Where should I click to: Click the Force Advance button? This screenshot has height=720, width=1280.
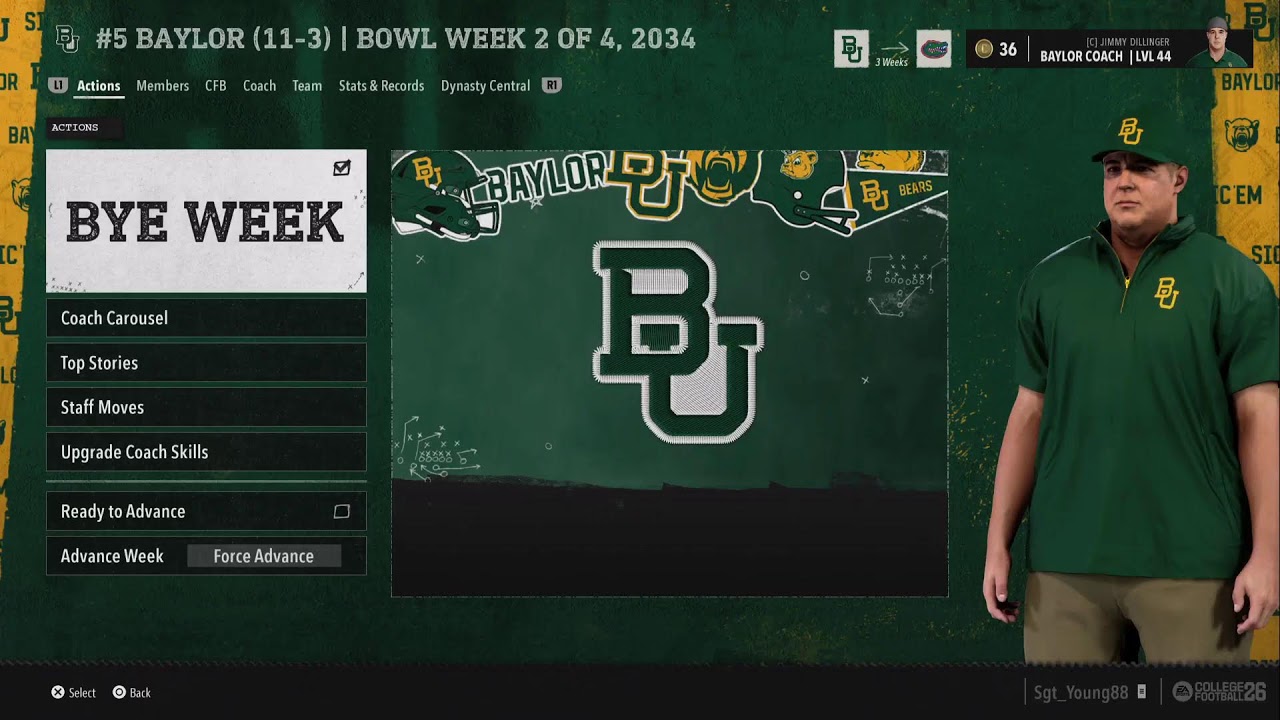pyautogui.click(x=264, y=556)
